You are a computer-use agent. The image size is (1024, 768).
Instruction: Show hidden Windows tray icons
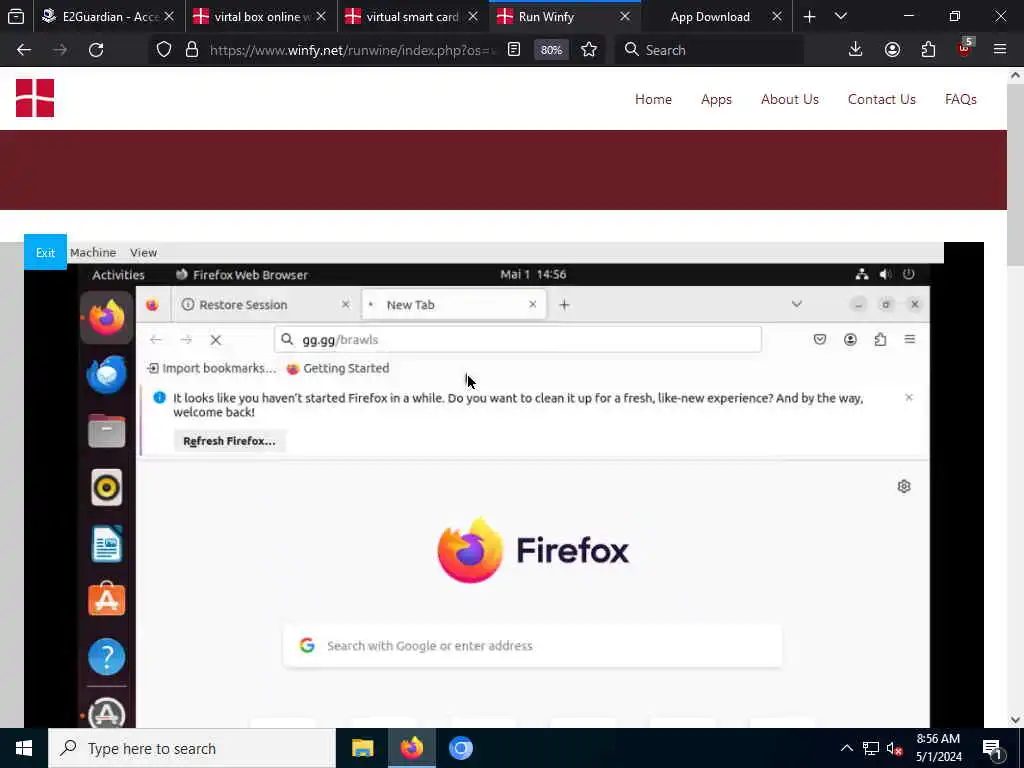click(x=846, y=748)
